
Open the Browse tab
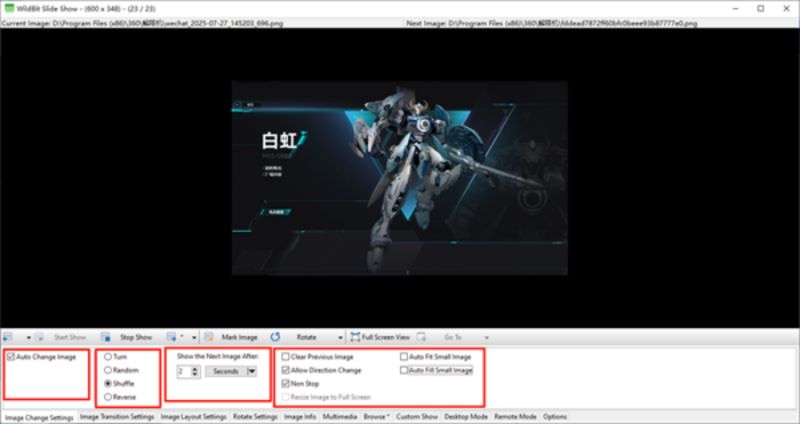377,417
